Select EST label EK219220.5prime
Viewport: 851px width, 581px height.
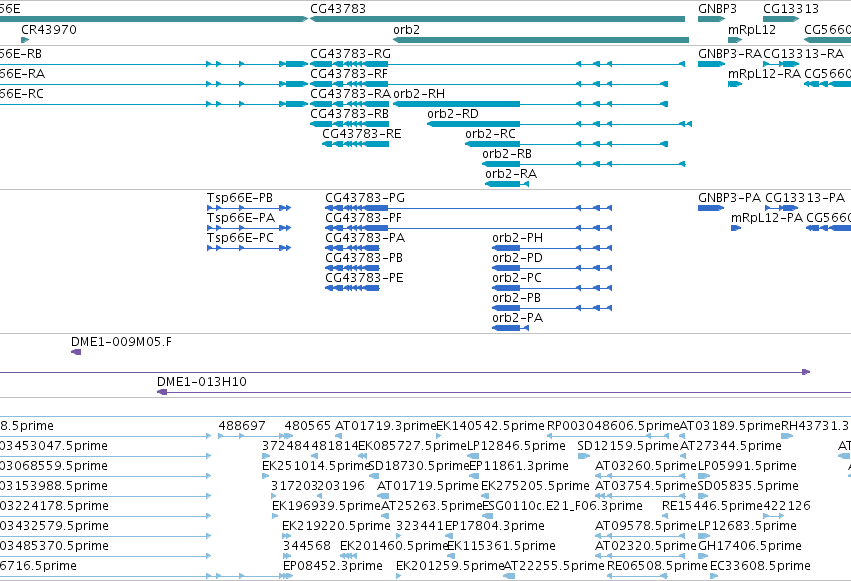336,526
